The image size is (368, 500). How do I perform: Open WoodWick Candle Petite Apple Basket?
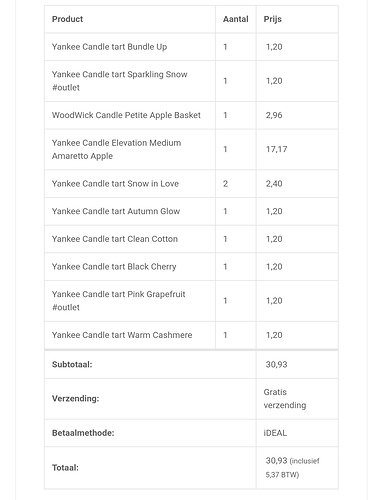click(x=126, y=115)
